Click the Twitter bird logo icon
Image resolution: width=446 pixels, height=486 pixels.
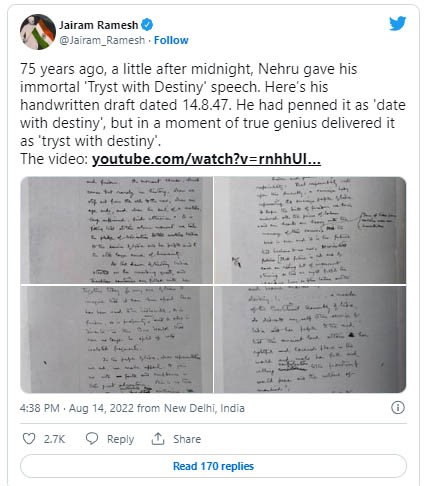coord(398,23)
